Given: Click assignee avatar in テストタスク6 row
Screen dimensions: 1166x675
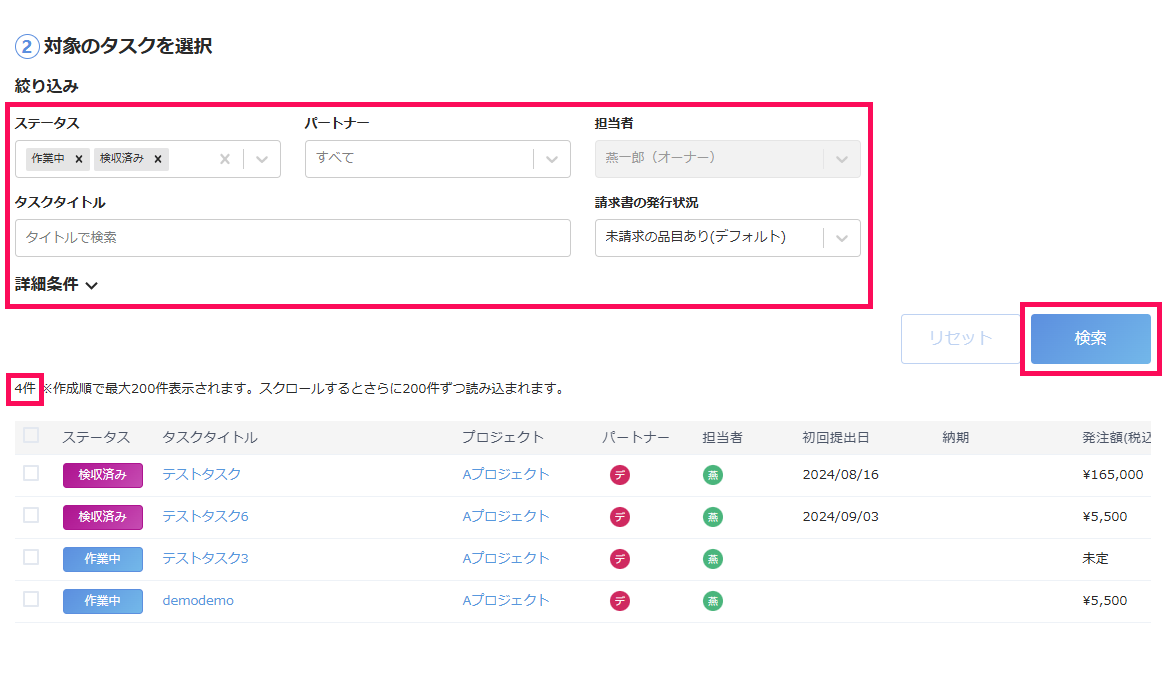Looking at the screenshot, I should tap(713, 517).
